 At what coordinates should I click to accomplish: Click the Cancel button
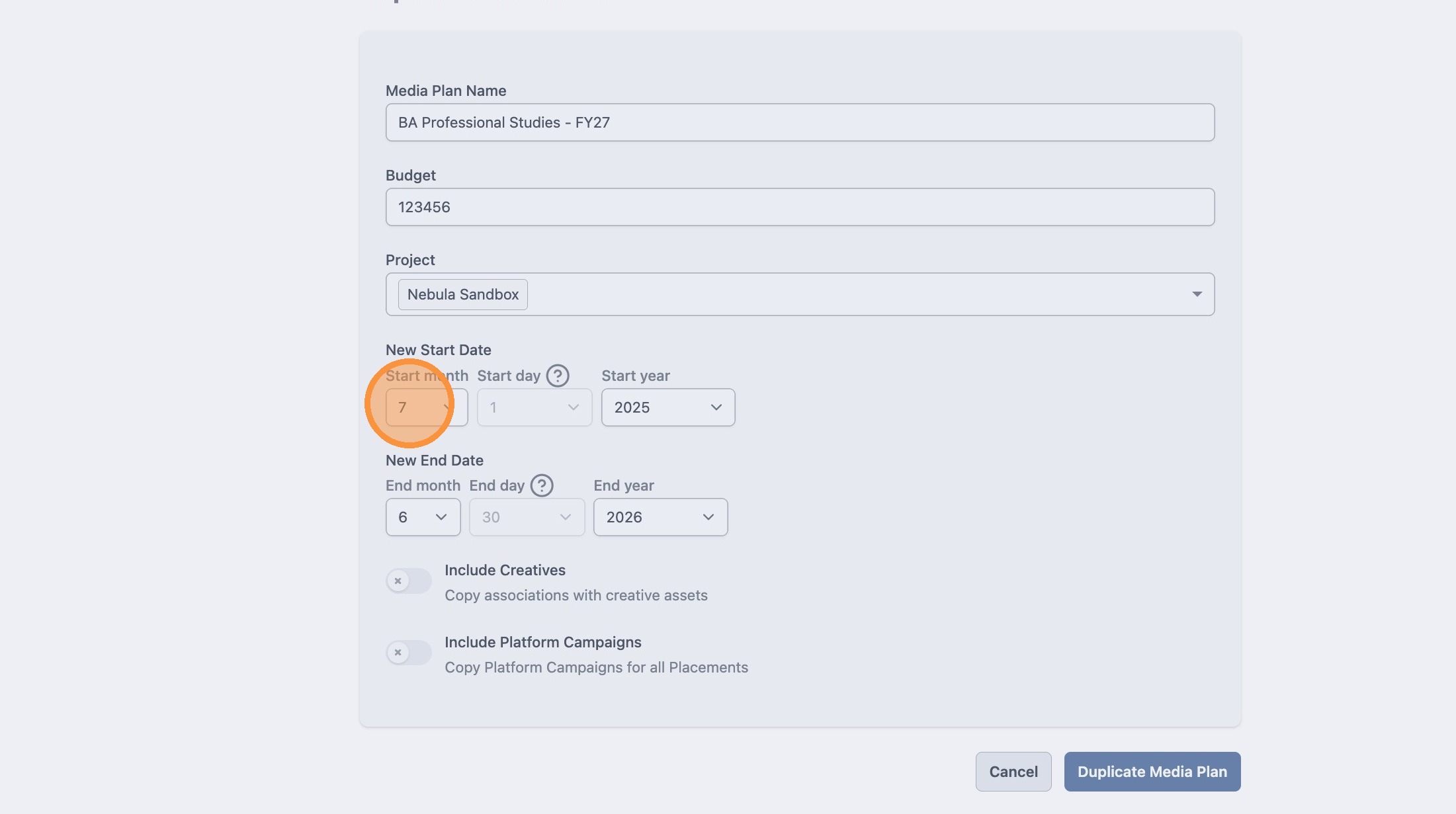[x=1013, y=772]
